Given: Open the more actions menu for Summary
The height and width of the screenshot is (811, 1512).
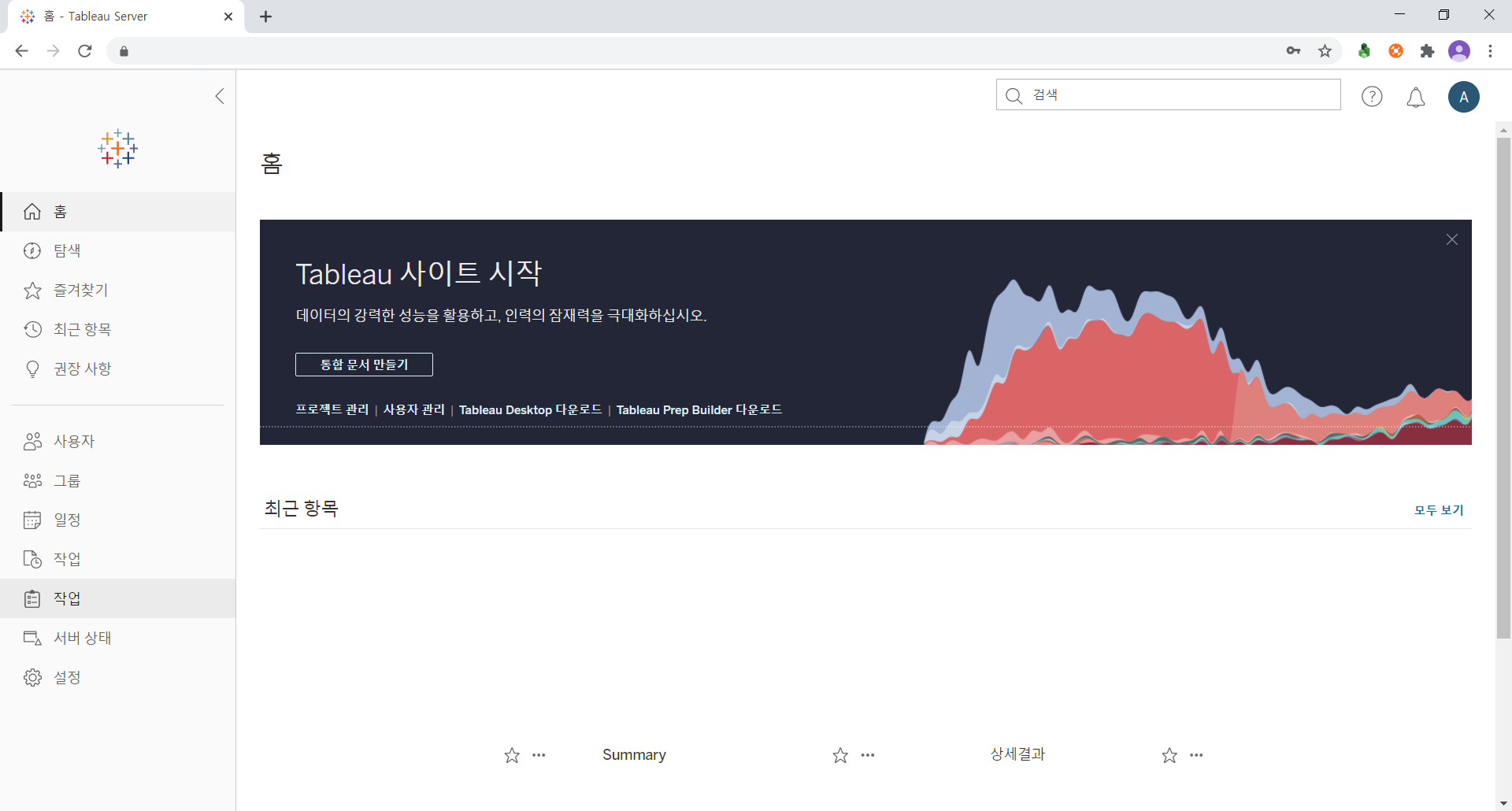Looking at the screenshot, I should pos(868,755).
